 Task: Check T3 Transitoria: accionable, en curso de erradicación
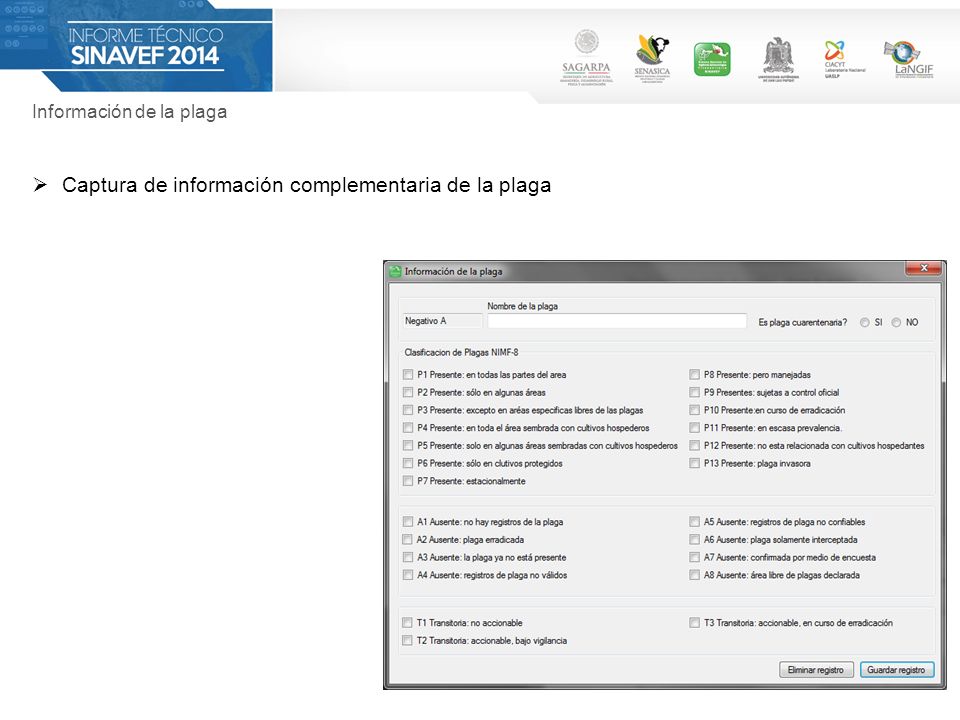point(694,623)
